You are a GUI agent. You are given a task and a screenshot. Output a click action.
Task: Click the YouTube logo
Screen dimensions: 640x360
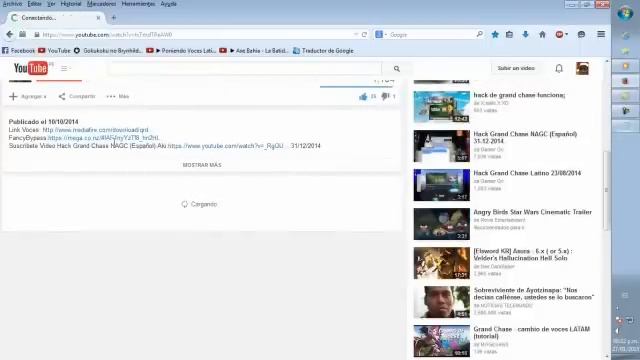pyautogui.click(x=31, y=68)
